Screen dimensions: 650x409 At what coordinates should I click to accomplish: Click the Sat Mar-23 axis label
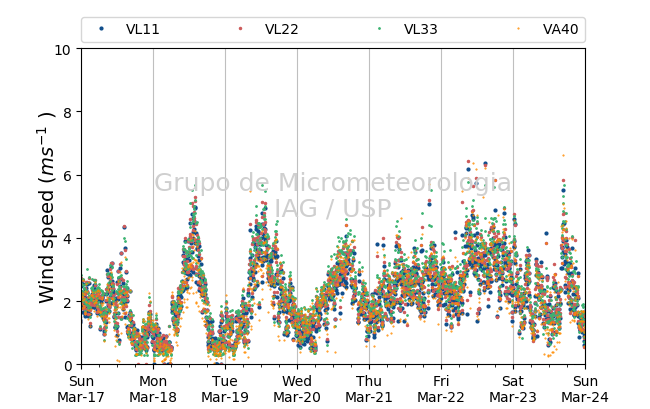click(x=513, y=389)
